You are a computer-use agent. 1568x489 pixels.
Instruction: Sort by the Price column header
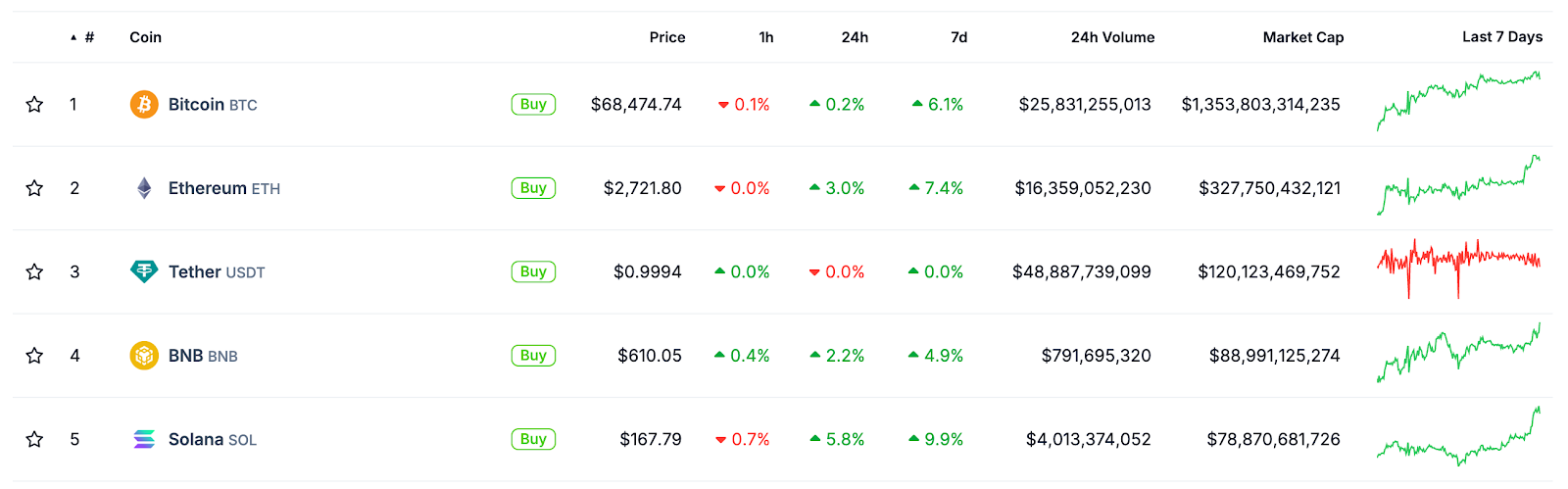click(x=667, y=37)
